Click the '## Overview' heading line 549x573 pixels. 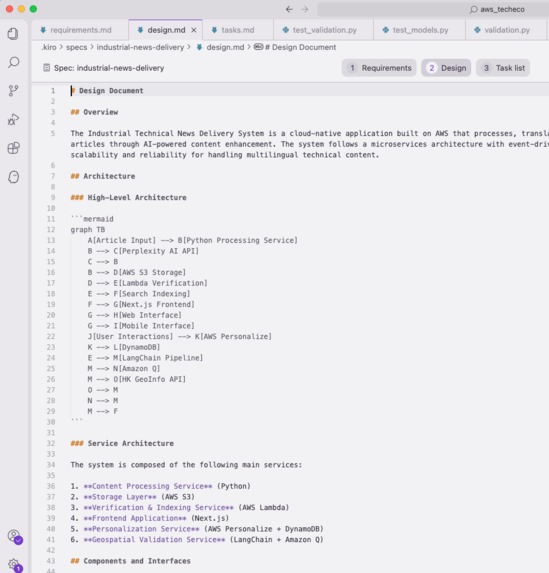click(x=94, y=112)
